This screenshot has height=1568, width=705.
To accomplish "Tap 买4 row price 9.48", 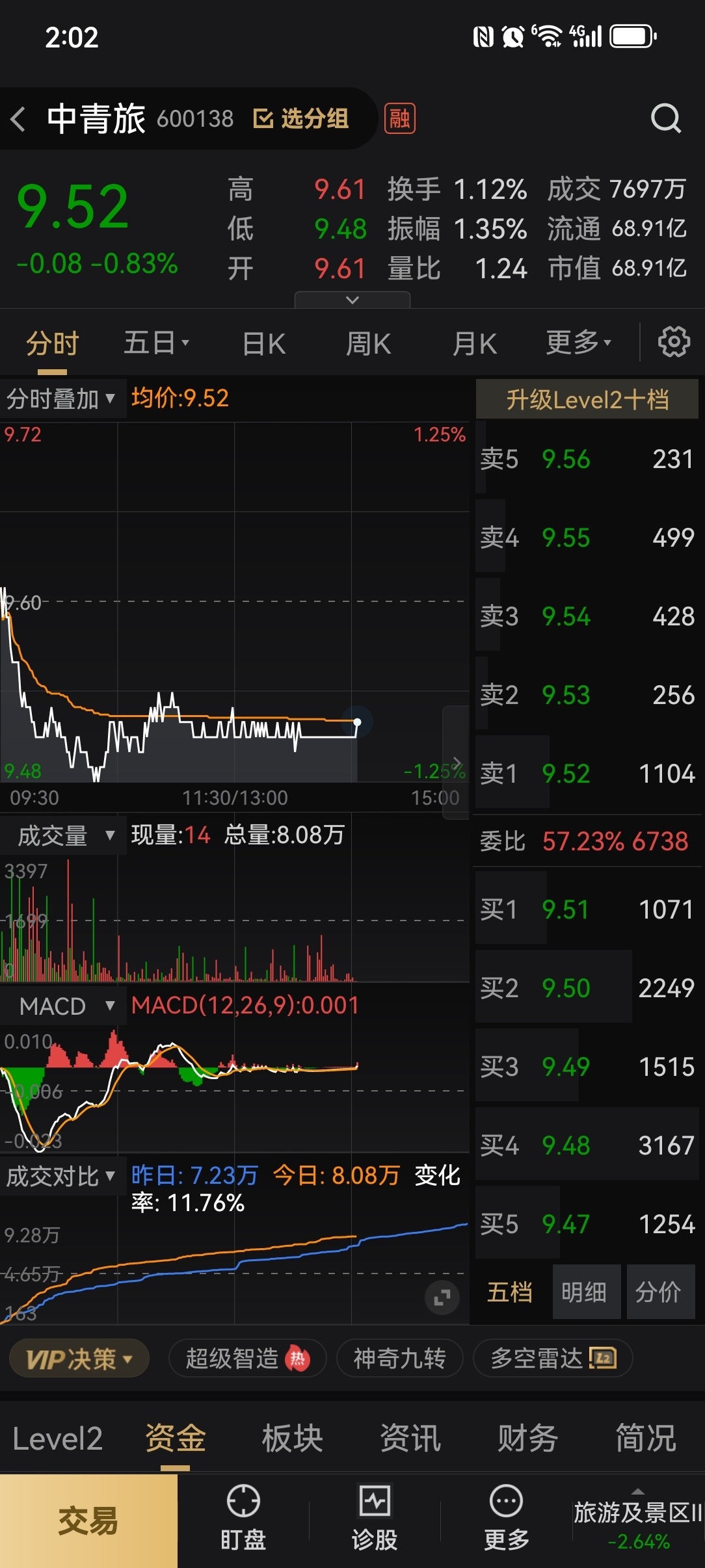I will (566, 1146).
